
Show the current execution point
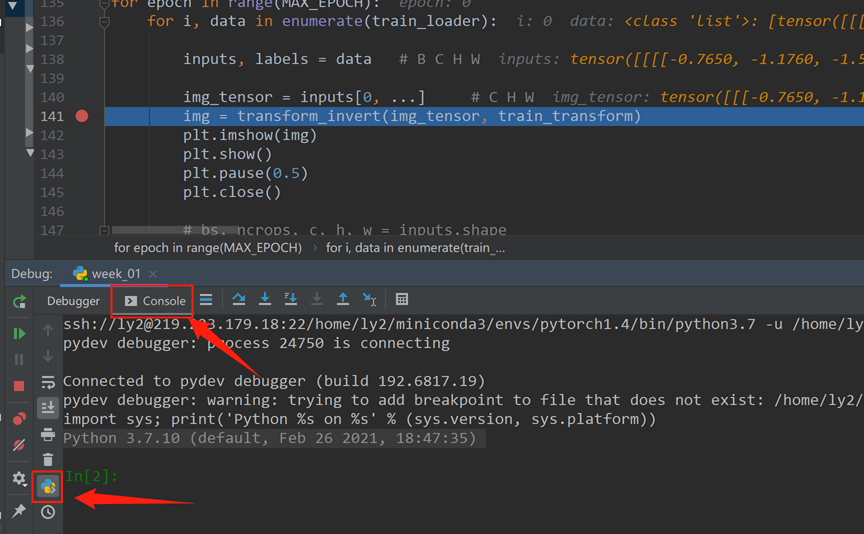(206, 299)
